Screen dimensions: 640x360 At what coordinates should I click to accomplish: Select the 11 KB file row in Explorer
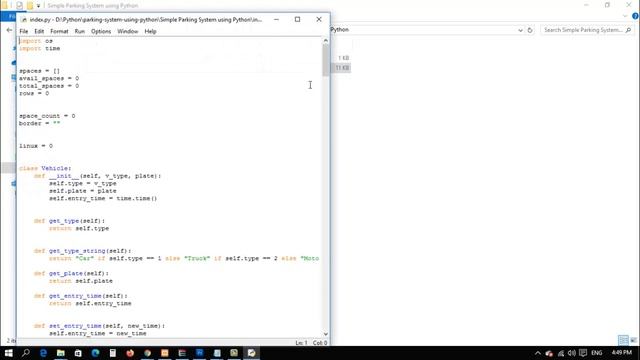click(342, 68)
